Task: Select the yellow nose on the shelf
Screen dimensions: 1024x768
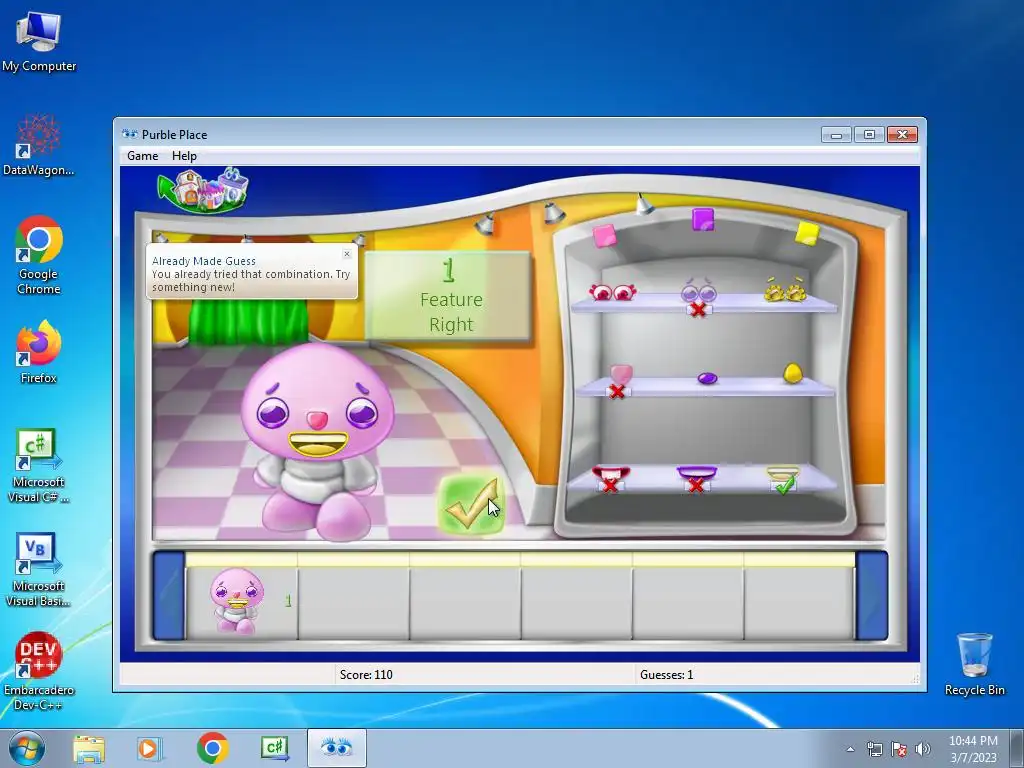Action: click(792, 374)
